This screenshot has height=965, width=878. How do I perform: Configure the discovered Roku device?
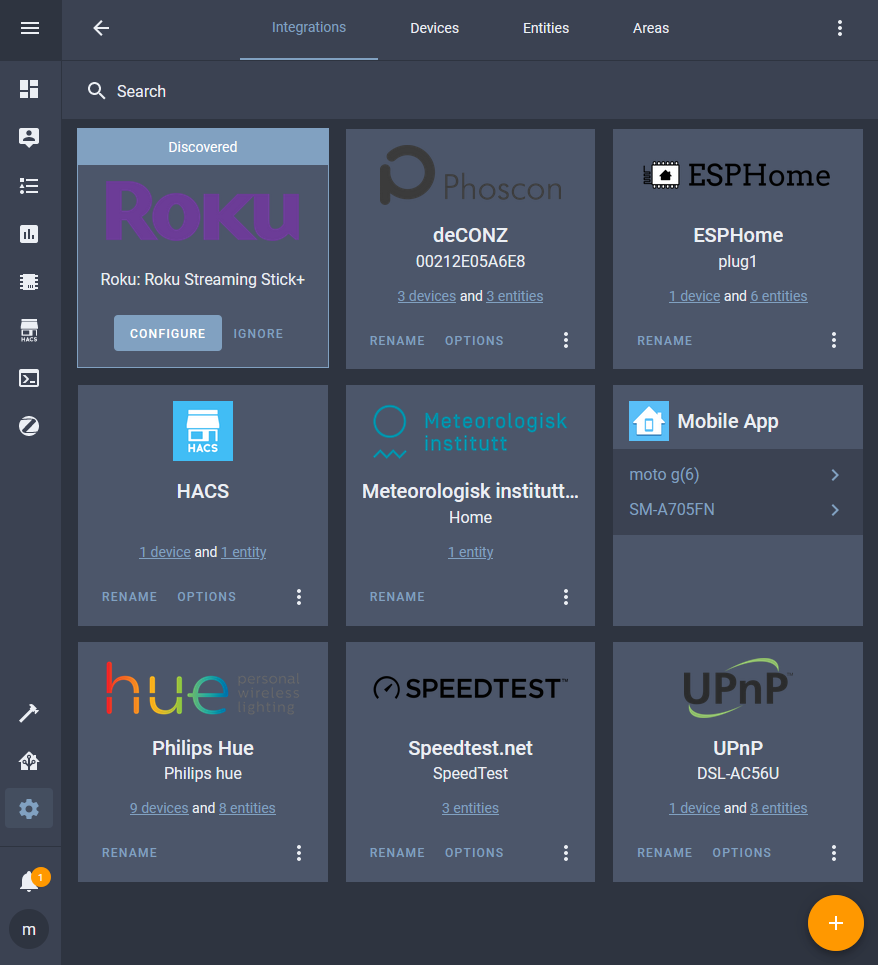coord(167,333)
